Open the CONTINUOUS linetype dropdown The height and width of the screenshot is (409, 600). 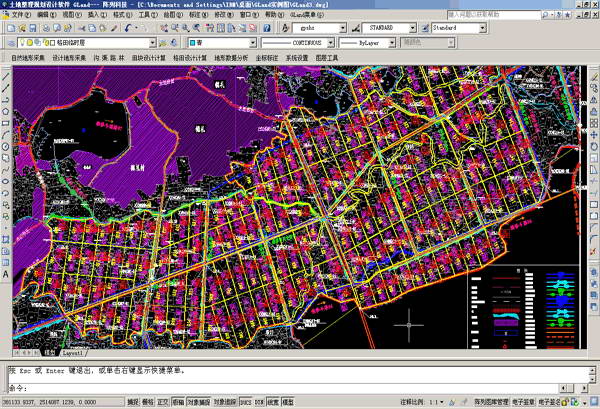pyautogui.click(x=331, y=43)
